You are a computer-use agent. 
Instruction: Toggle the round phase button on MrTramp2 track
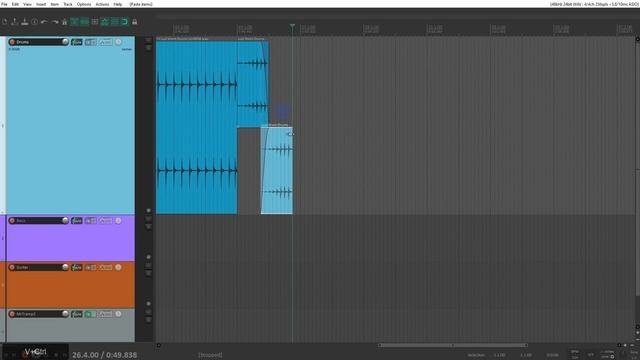tap(118, 314)
